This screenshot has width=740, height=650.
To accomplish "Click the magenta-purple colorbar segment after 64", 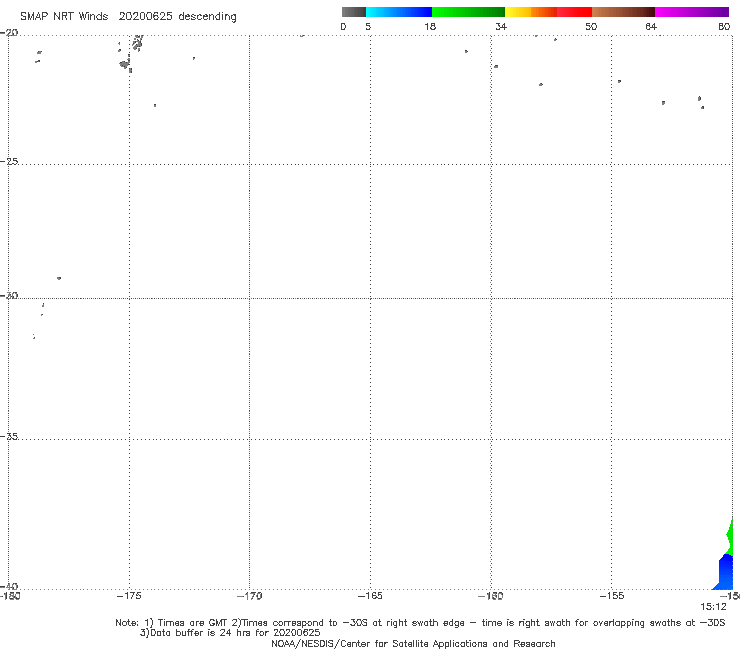I will pyautogui.click(x=692, y=12).
